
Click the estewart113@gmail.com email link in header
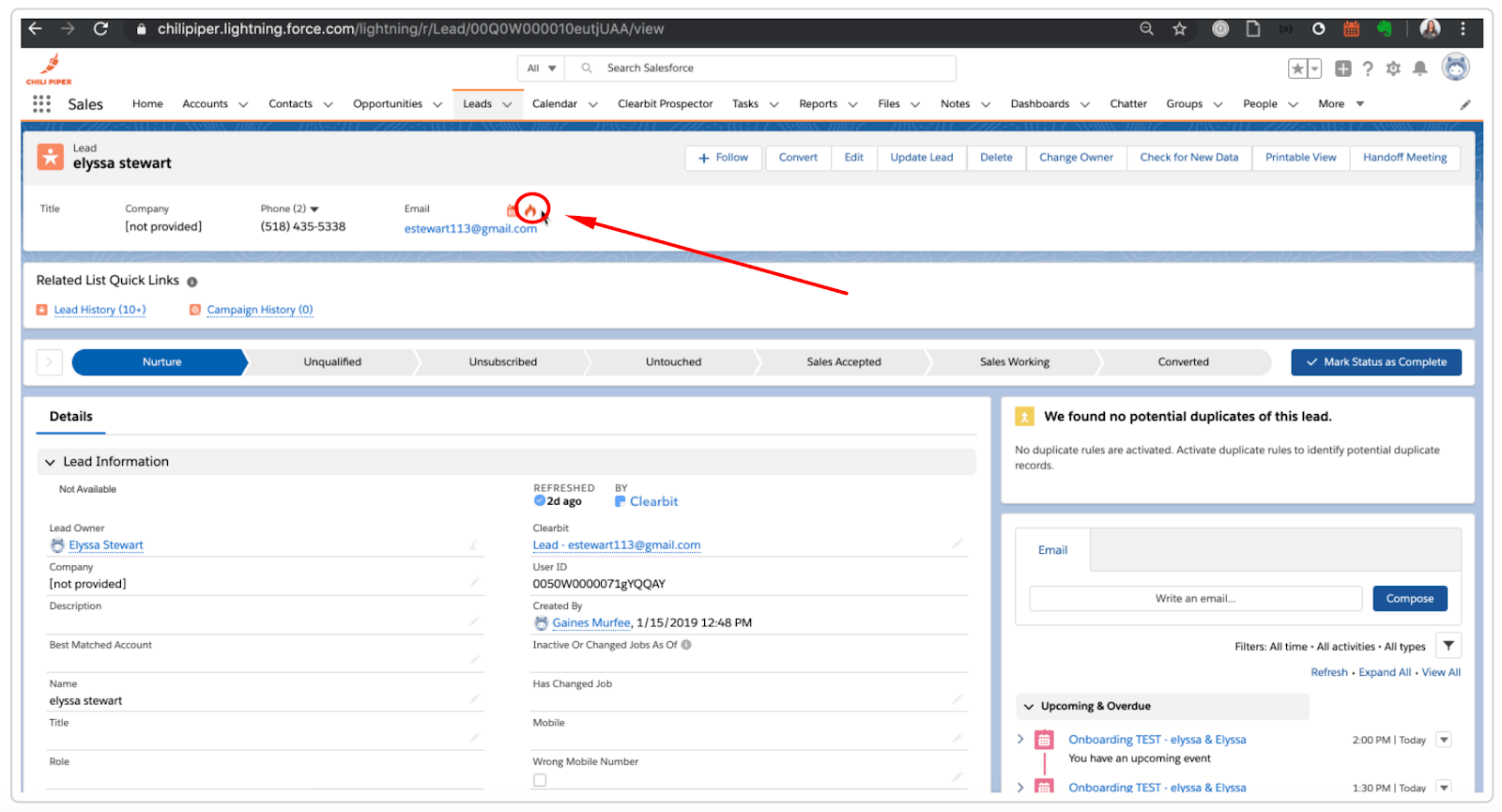tap(471, 229)
